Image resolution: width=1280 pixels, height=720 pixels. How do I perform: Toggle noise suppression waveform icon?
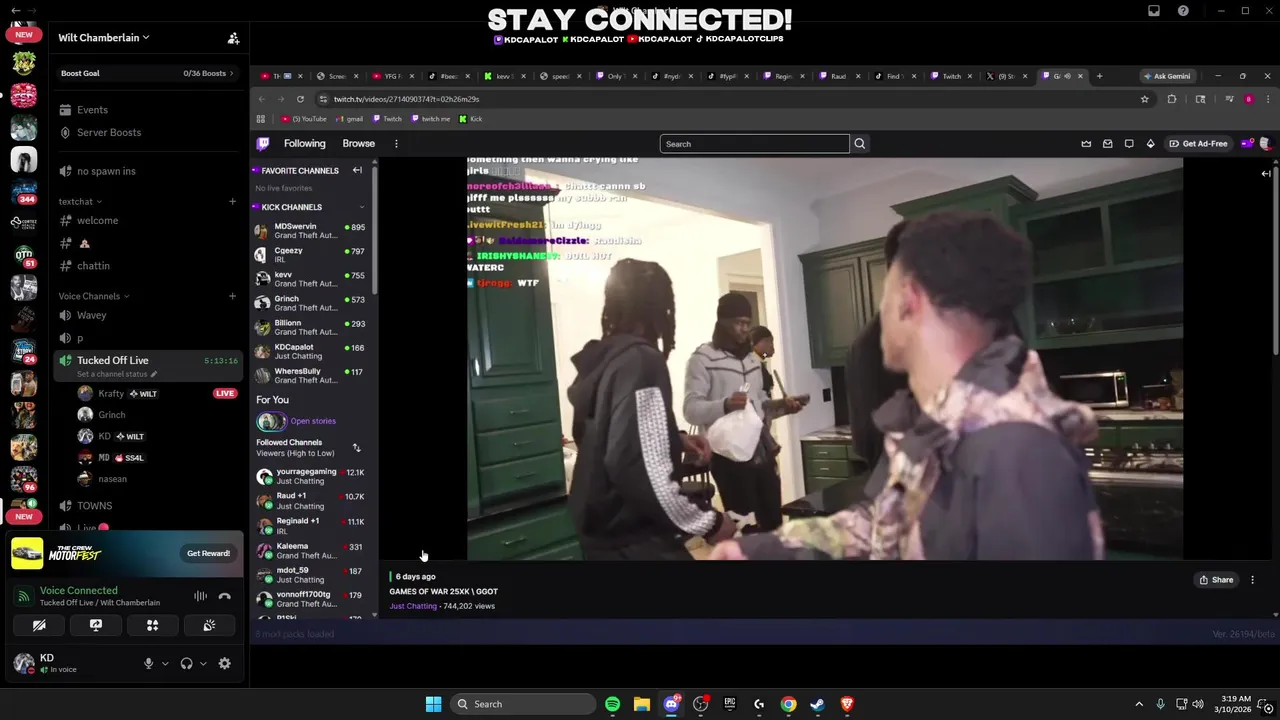[x=200, y=596]
